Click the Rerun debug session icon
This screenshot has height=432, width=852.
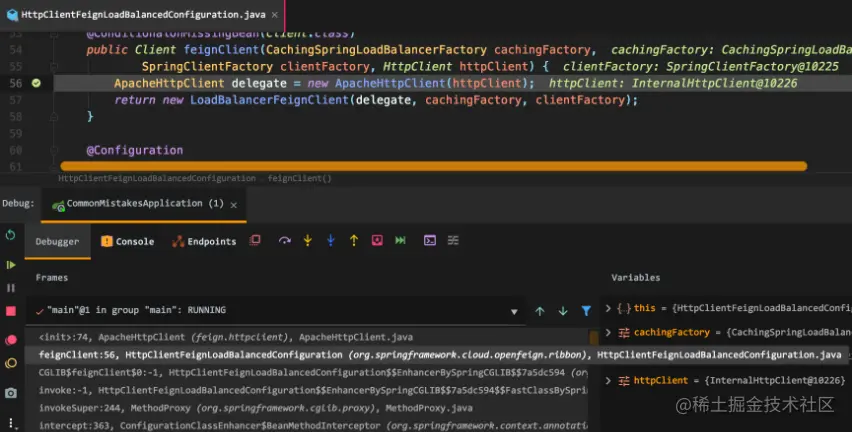click(x=10, y=235)
